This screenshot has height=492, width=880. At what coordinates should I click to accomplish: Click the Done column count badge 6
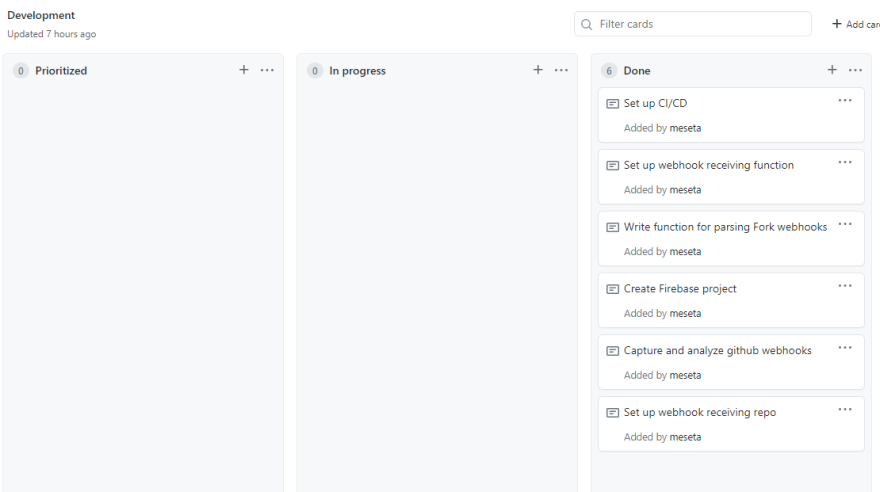609,71
